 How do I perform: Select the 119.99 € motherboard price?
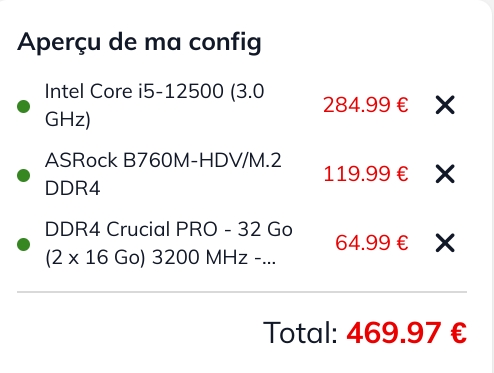tap(366, 174)
